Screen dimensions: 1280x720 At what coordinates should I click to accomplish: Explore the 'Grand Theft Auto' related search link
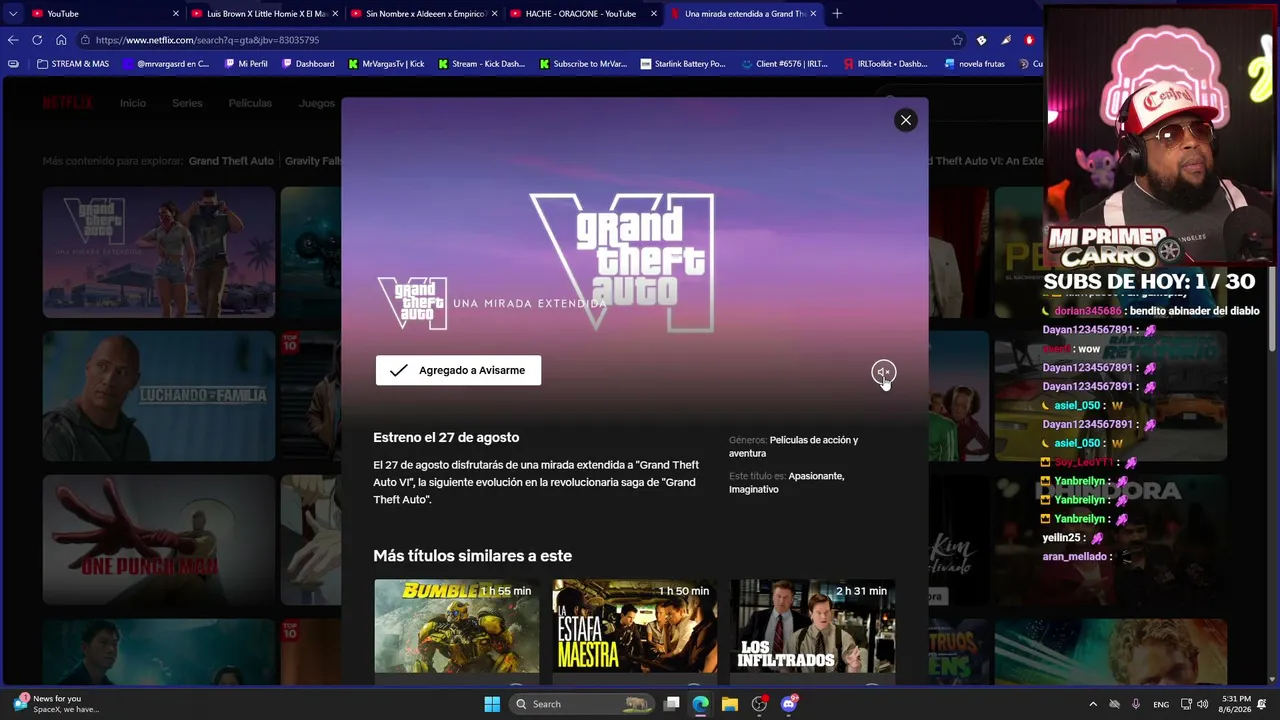(x=231, y=161)
